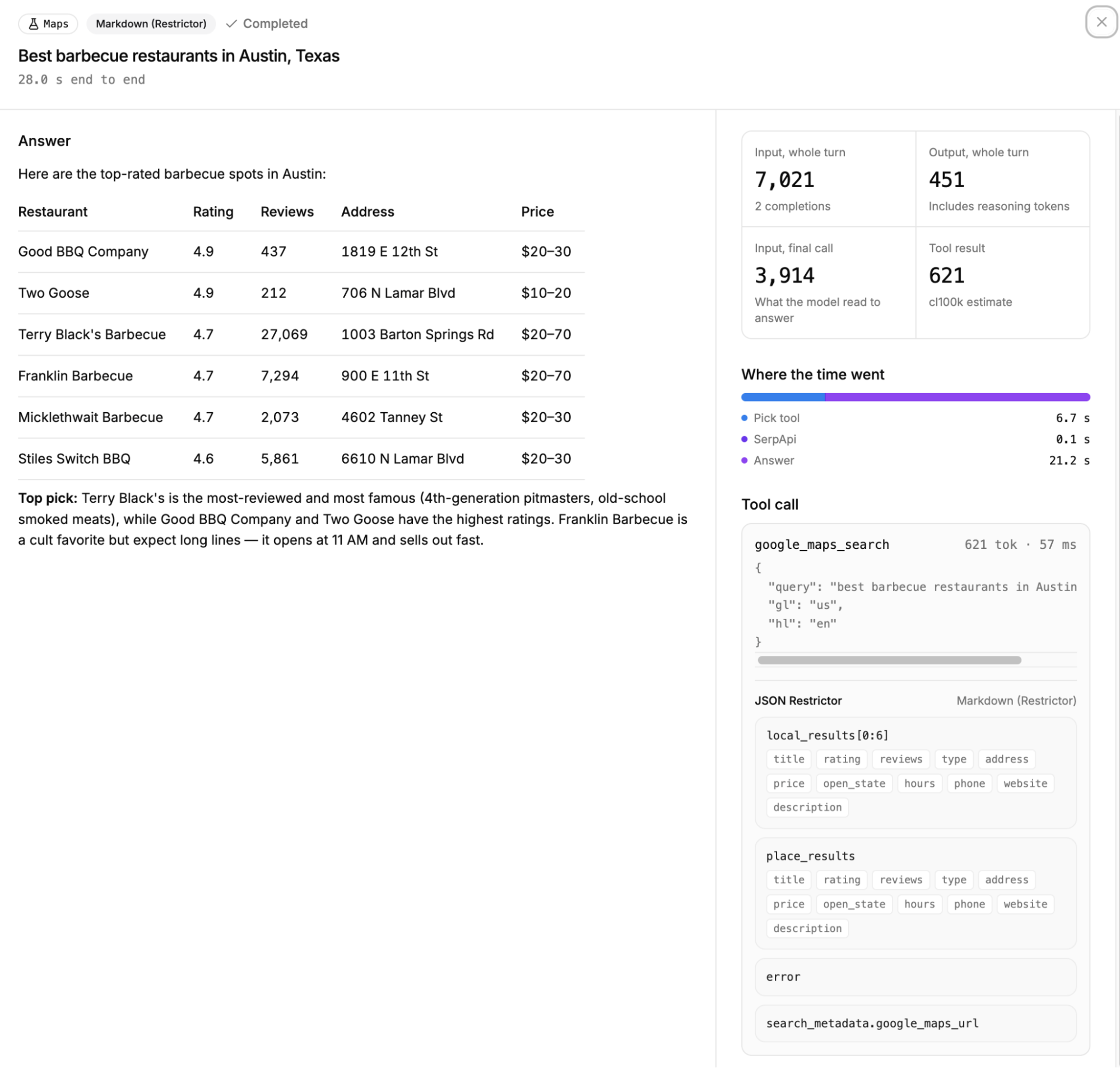Click the 27,069 reviews value

[284, 334]
